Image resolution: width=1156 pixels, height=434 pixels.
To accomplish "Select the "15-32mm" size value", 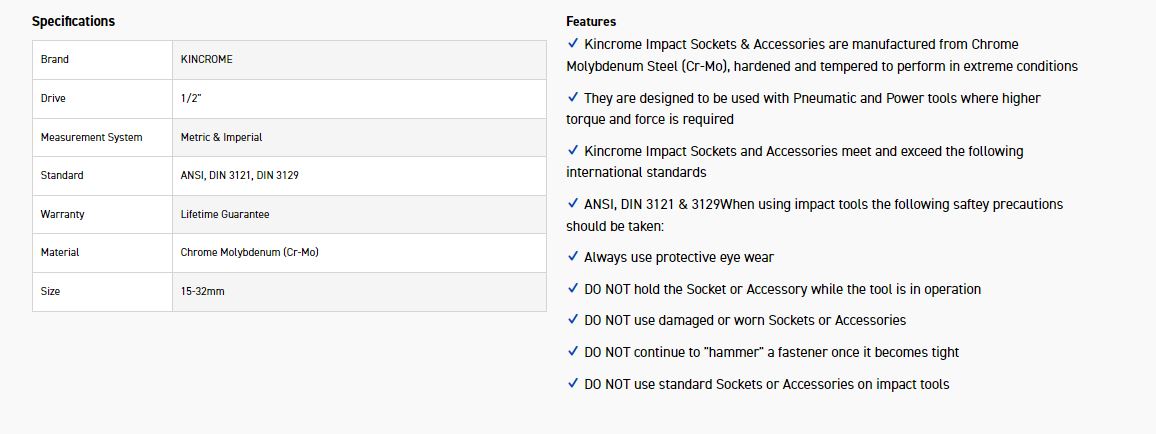I will 202,292.
